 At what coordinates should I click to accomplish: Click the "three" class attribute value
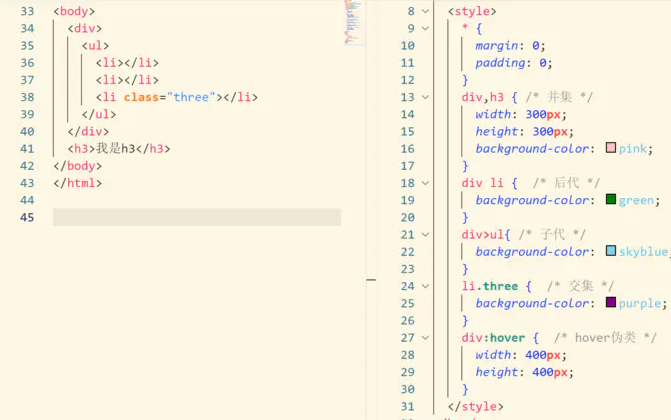click(x=193, y=97)
